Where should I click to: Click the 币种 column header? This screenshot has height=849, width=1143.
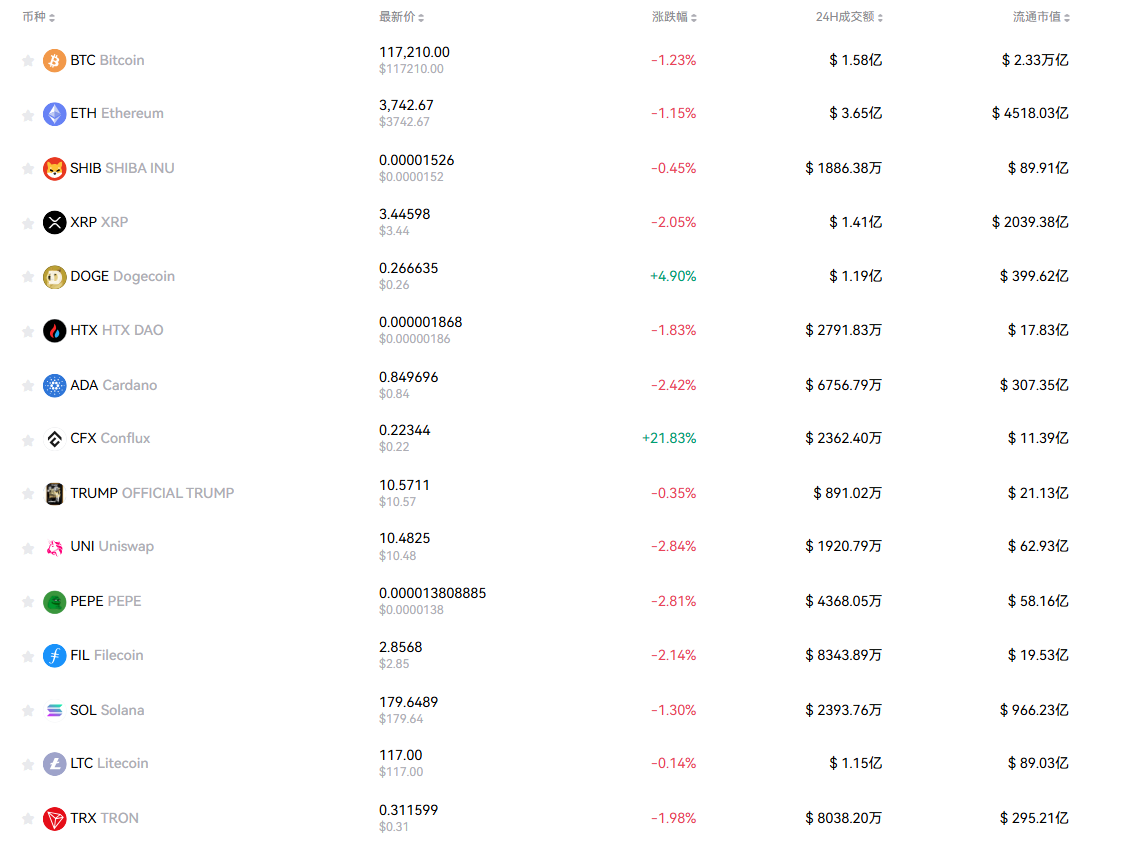[x=34, y=17]
